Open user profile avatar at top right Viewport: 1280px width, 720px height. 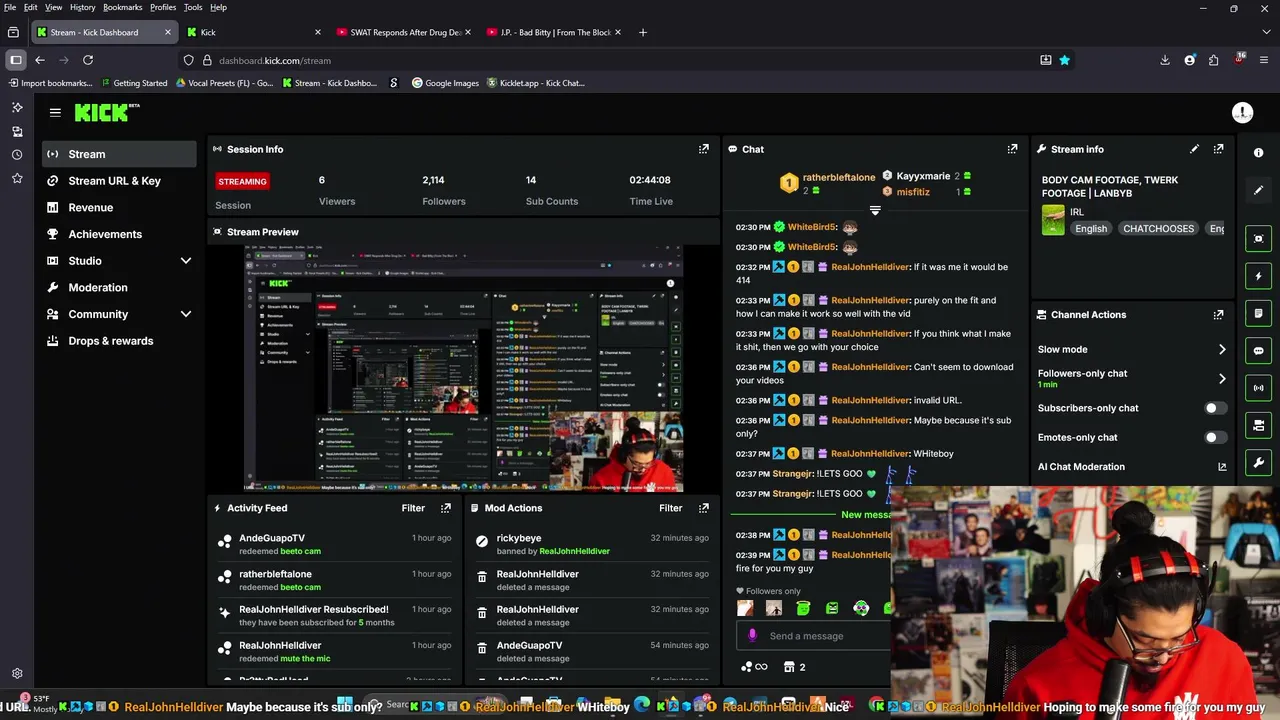pos(1242,113)
